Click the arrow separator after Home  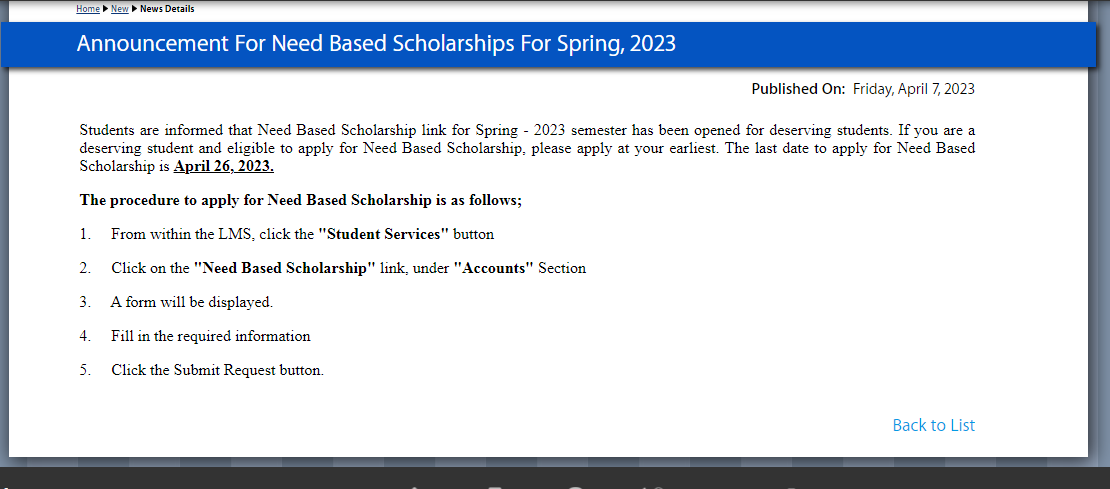click(105, 9)
